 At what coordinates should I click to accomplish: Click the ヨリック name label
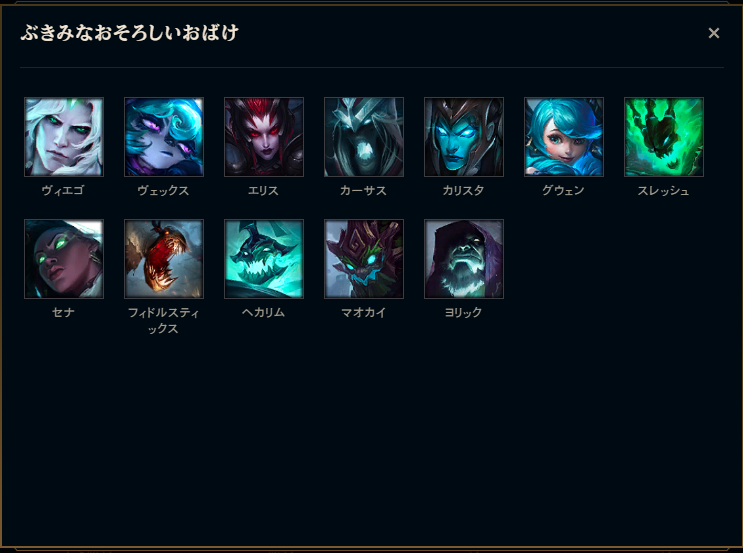(x=463, y=312)
